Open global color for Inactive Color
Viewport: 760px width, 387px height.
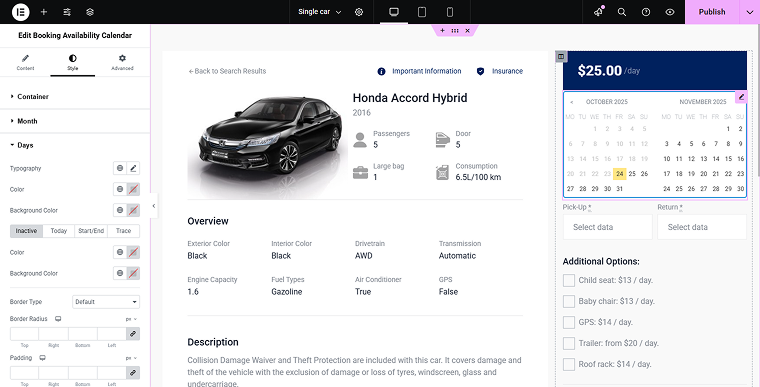pyautogui.click(x=120, y=252)
